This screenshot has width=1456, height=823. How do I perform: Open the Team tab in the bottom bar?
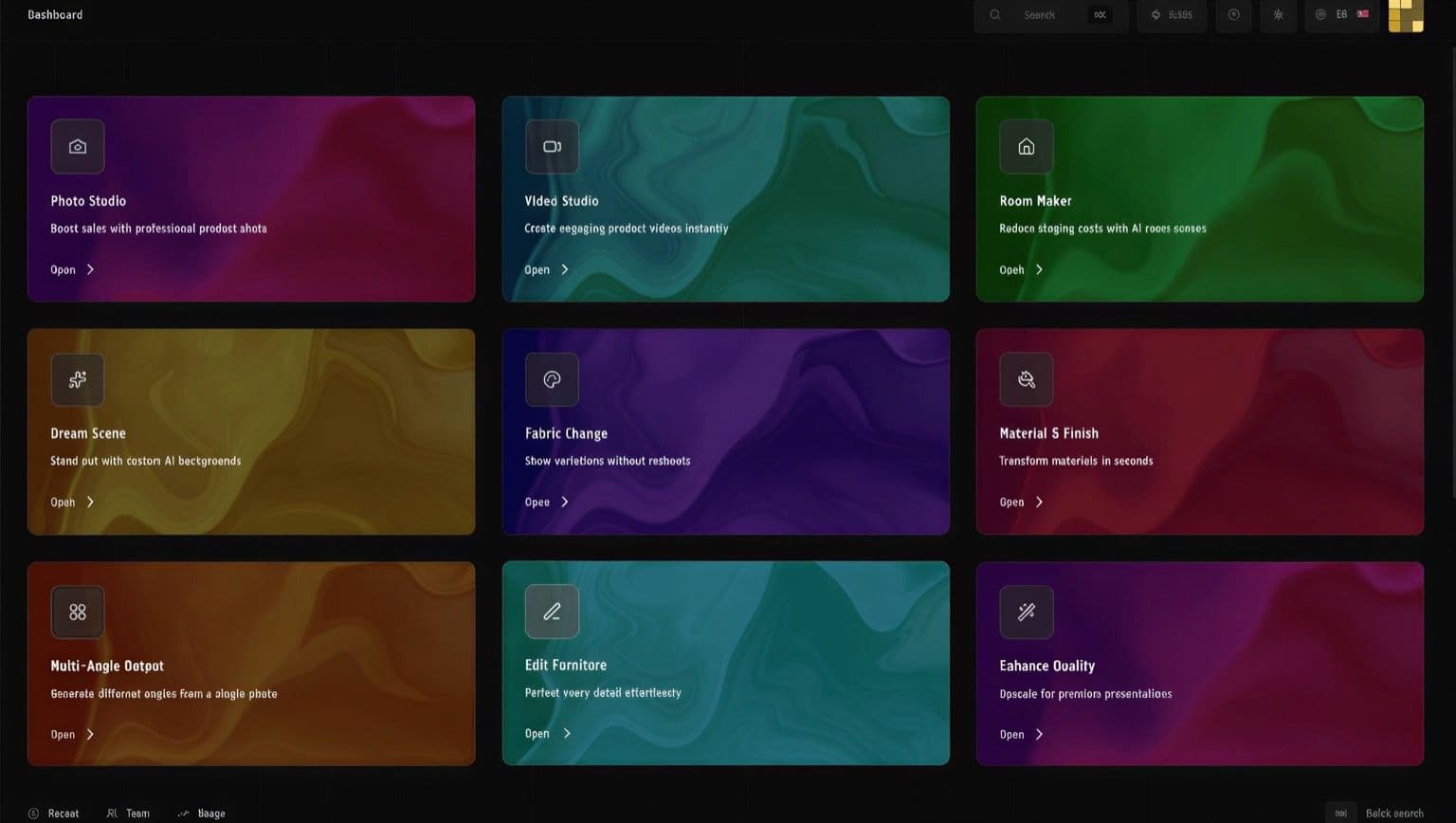click(129, 814)
